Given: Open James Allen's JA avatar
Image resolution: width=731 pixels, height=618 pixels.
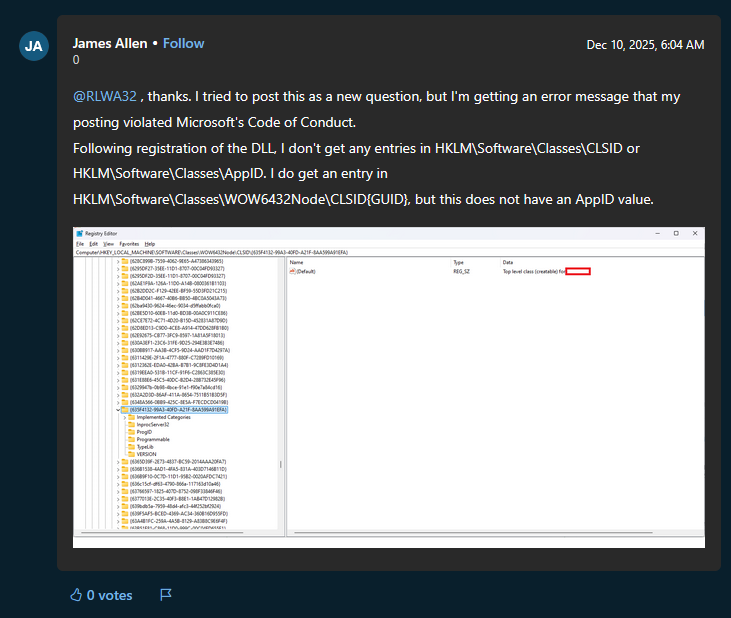Looking at the screenshot, I should 34,46.
